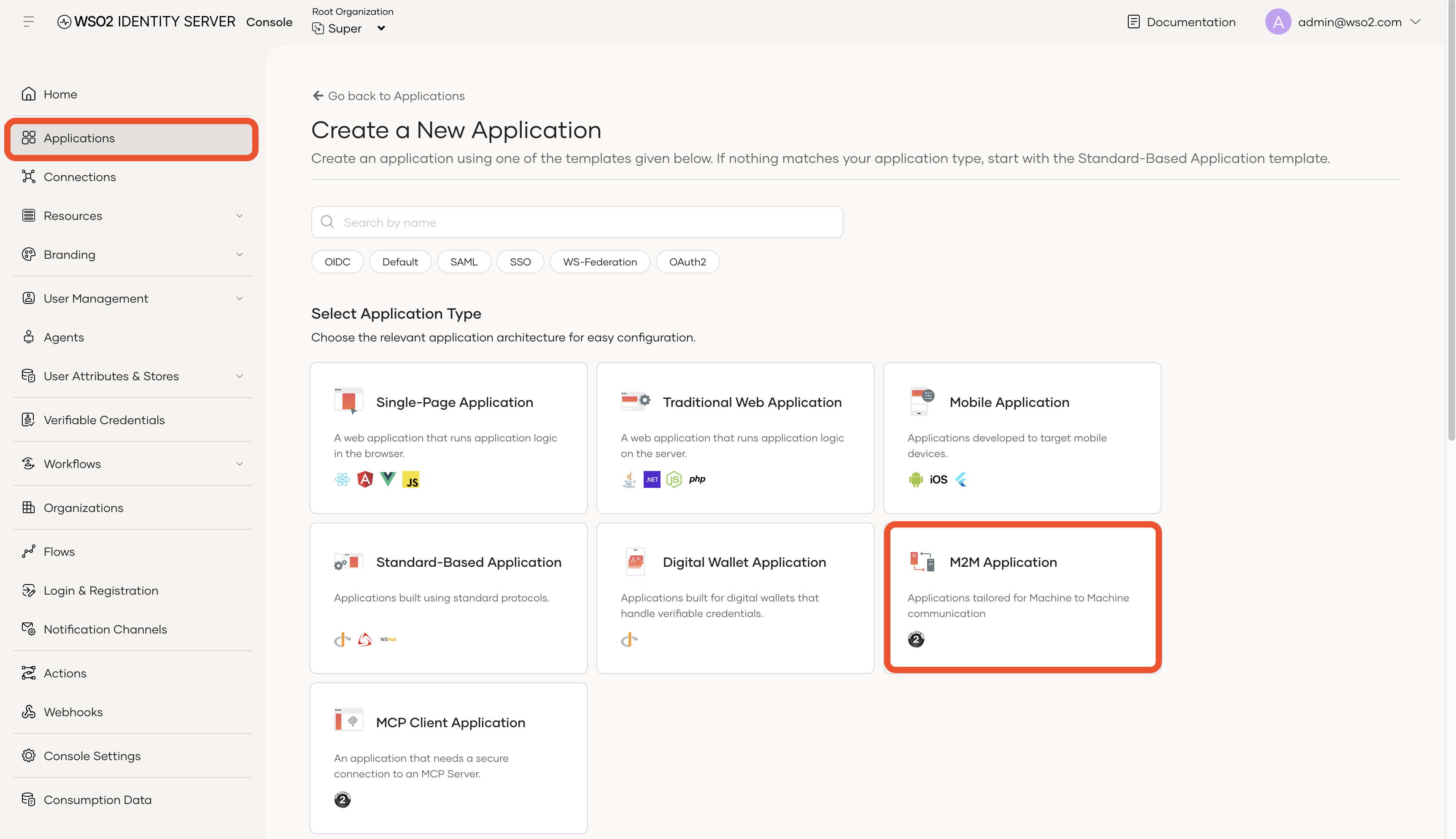
Task: Expand the Workflows sidebar section
Action: coord(240,464)
